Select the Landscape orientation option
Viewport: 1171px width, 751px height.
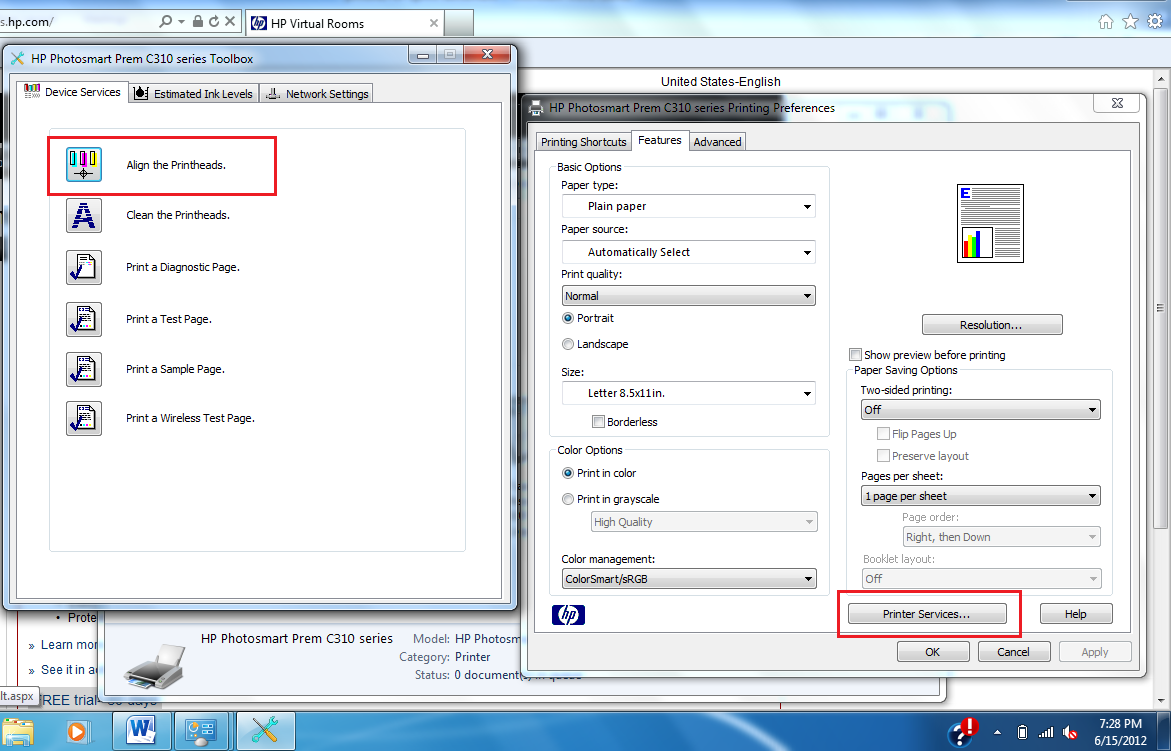pos(568,344)
